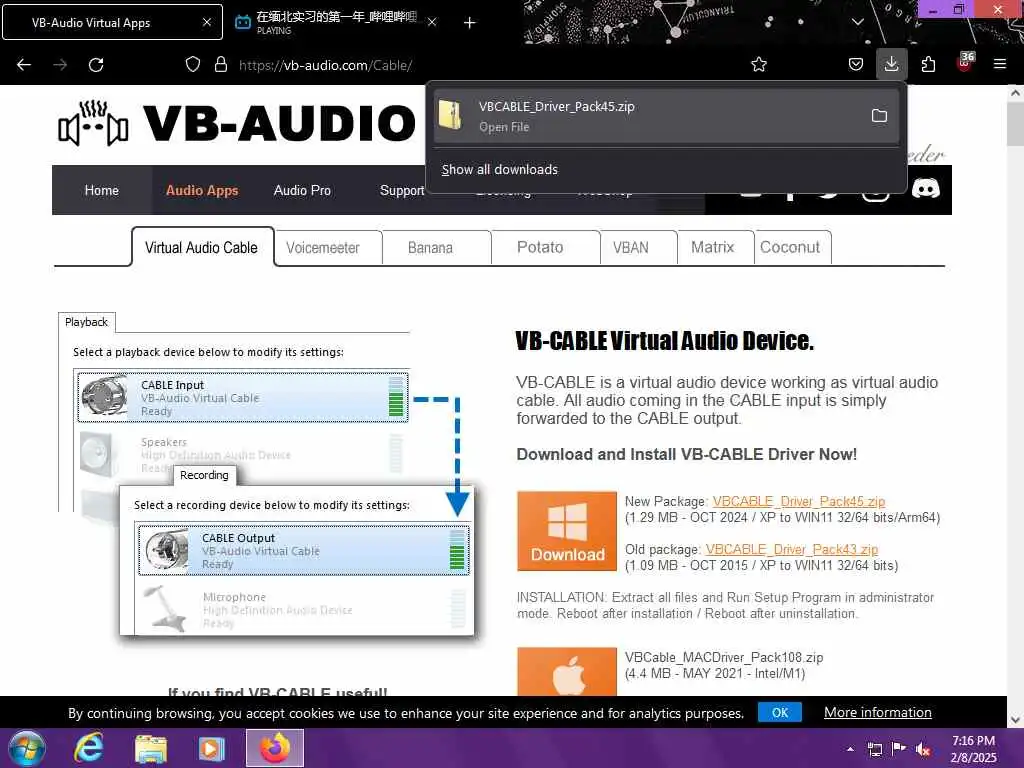
Task: Open Windows Media Player taskbar icon
Action: (212, 748)
